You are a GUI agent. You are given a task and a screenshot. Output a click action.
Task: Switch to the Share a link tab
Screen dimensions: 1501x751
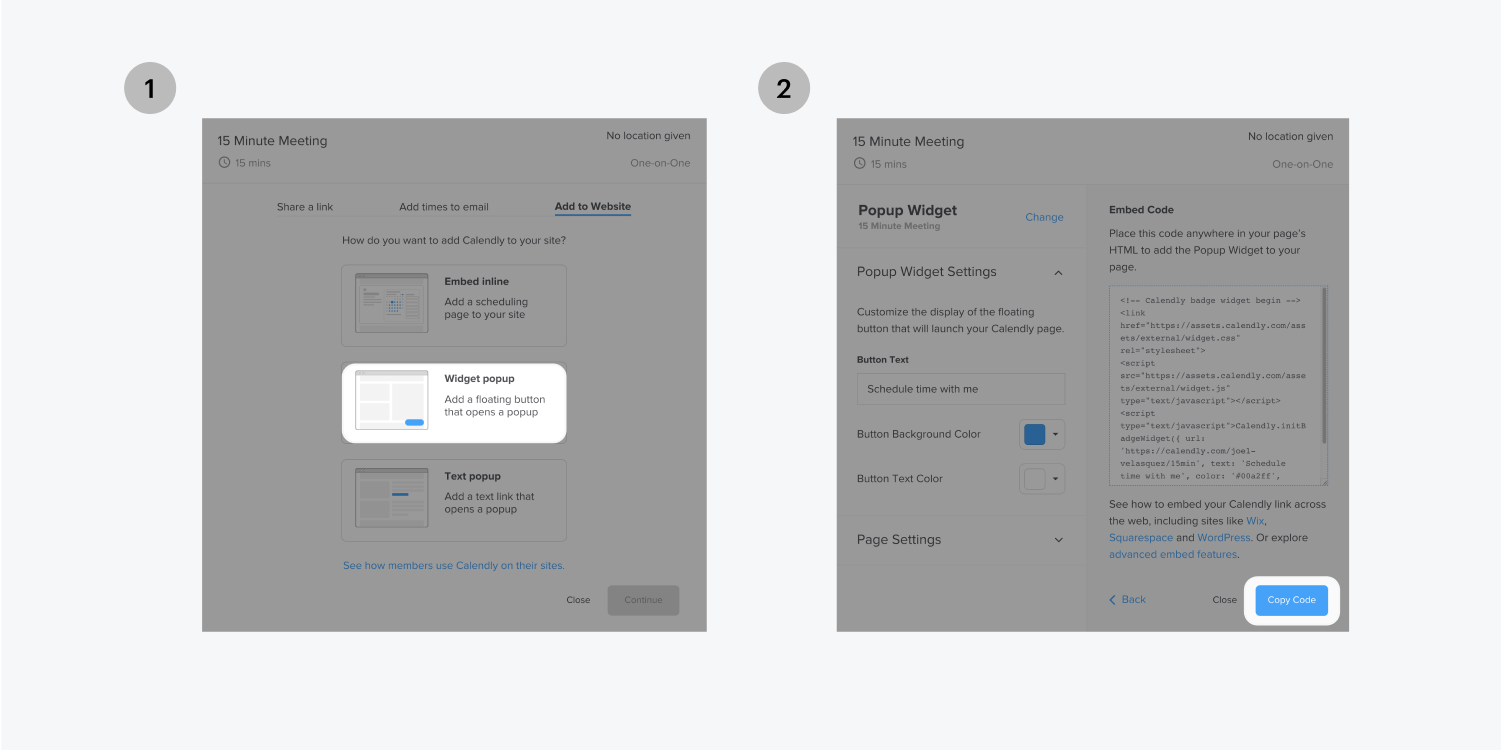point(305,207)
